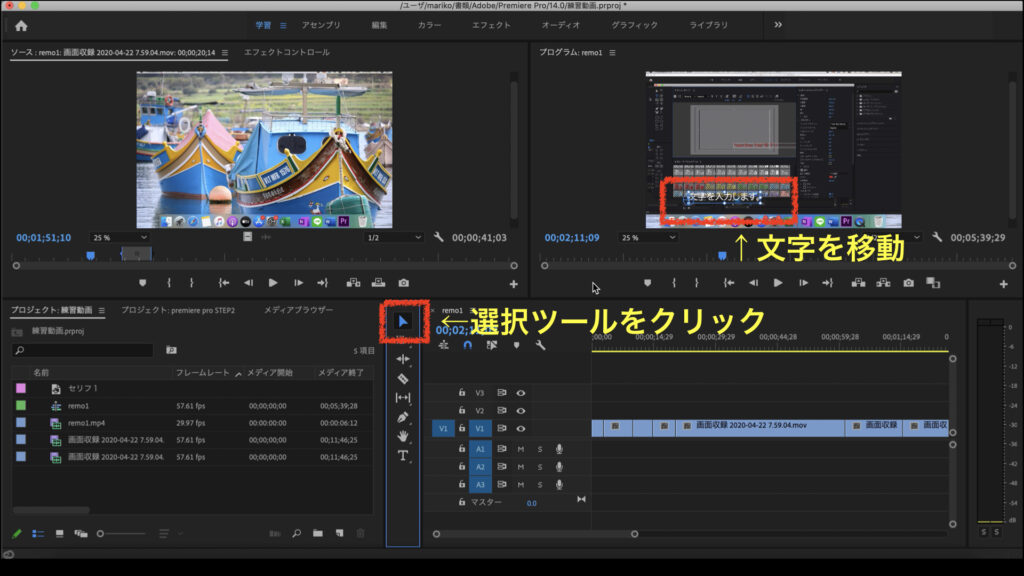Toggle V3 track visibility eye
The width and height of the screenshot is (1024, 576).
pyautogui.click(x=520, y=393)
